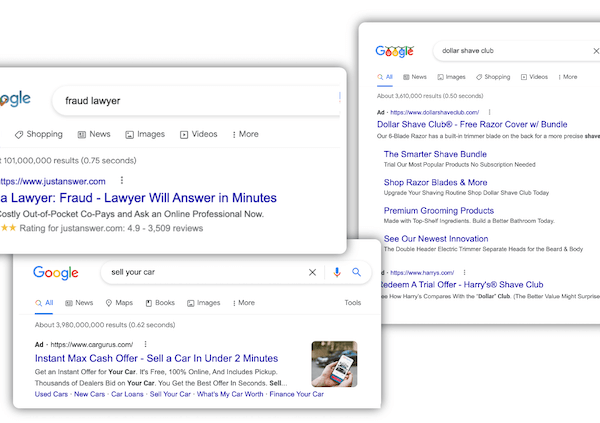Clear the "sell your car" search text
The width and height of the screenshot is (600, 423).
pyautogui.click(x=312, y=272)
